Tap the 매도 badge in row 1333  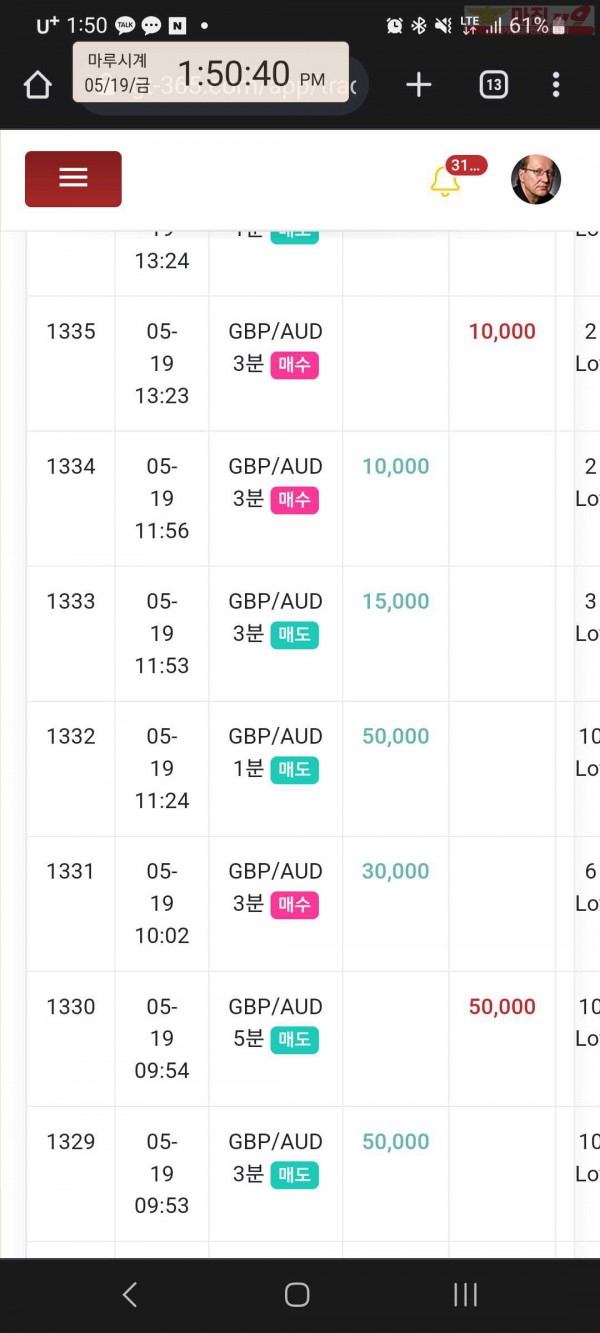pyautogui.click(x=294, y=635)
